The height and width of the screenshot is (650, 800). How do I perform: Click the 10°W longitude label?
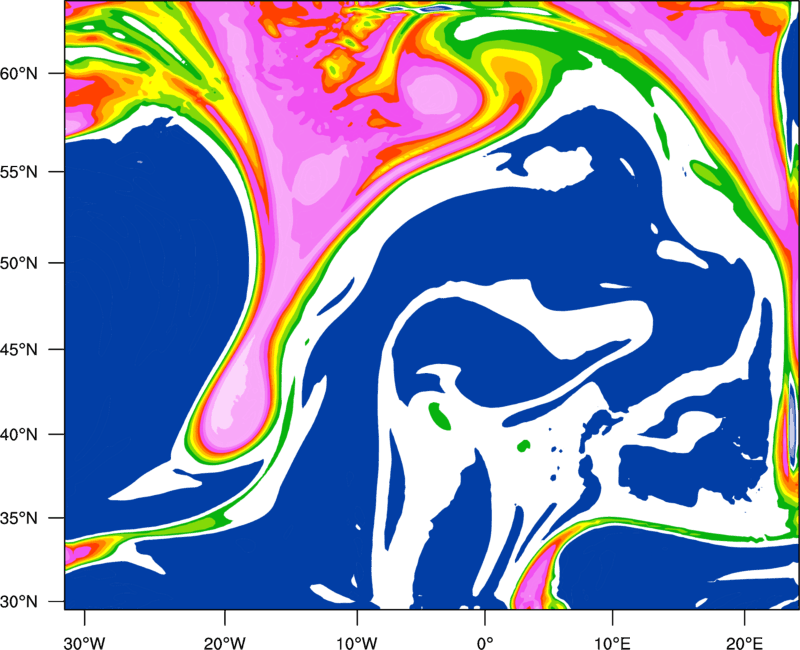point(357,643)
